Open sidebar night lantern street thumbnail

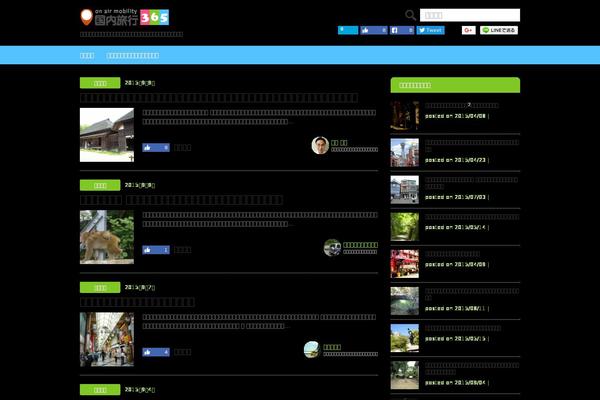tap(404, 116)
